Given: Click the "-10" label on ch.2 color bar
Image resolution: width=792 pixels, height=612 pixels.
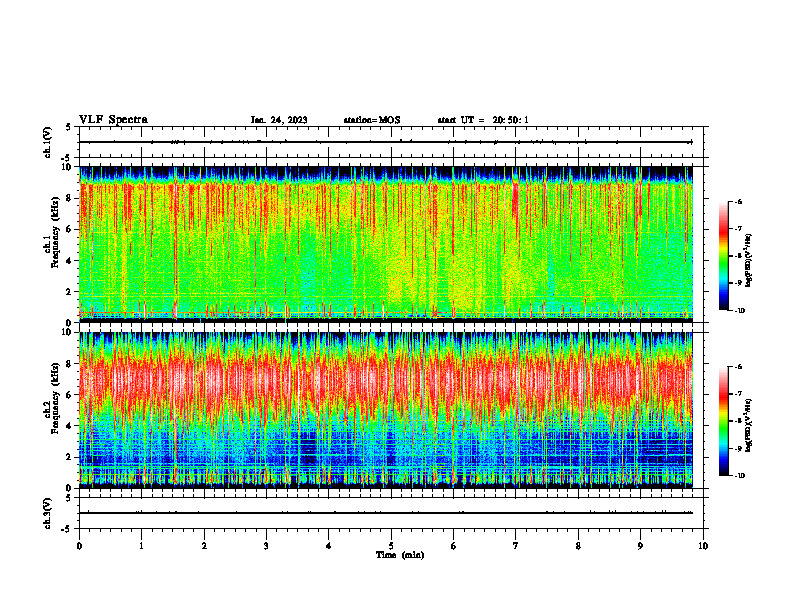Looking at the screenshot, I should [740, 476].
